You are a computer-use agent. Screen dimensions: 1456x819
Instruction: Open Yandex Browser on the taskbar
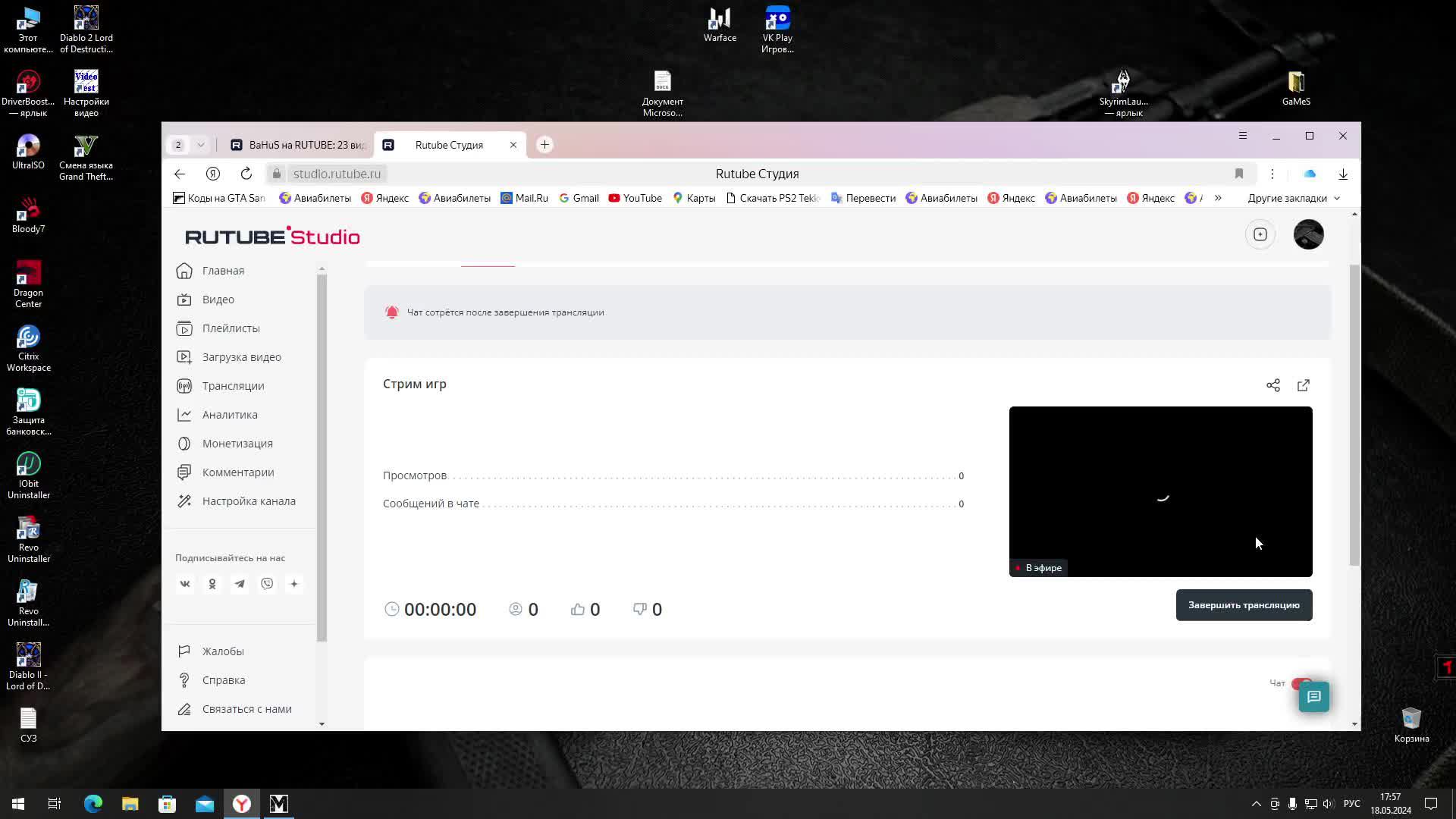click(x=242, y=804)
